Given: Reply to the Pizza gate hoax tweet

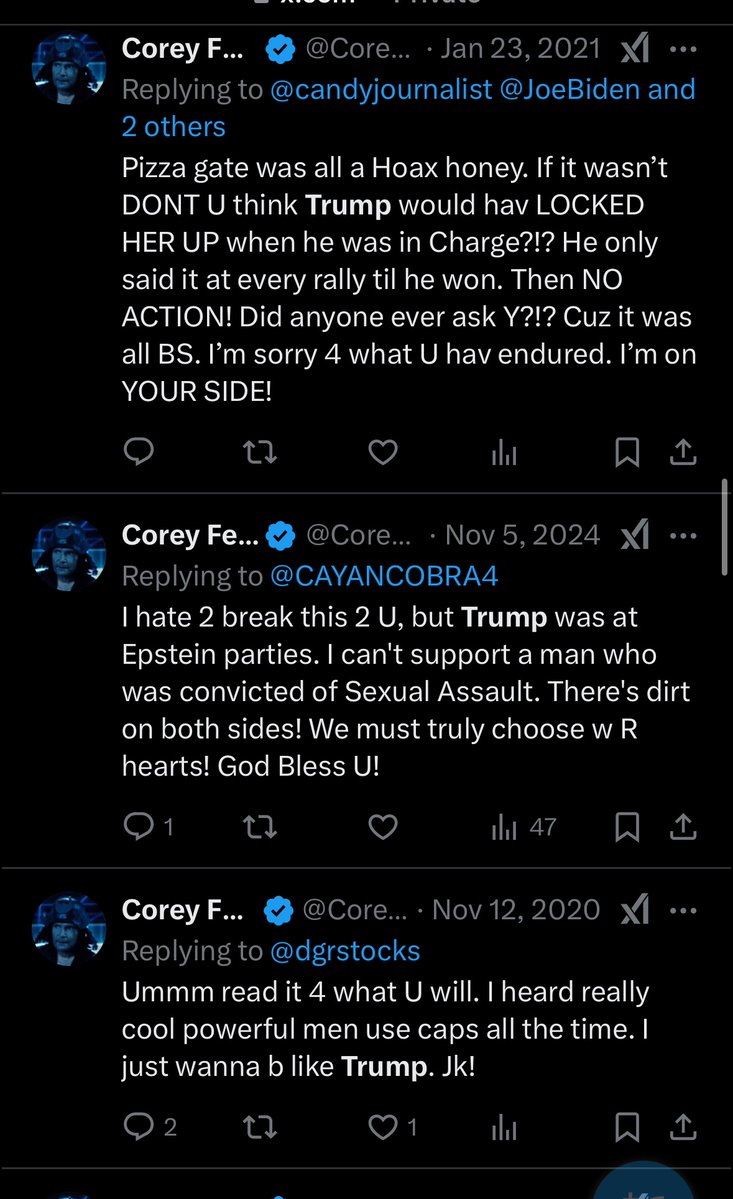Looking at the screenshot, I should pyautogui.click(x=137, y=453).
